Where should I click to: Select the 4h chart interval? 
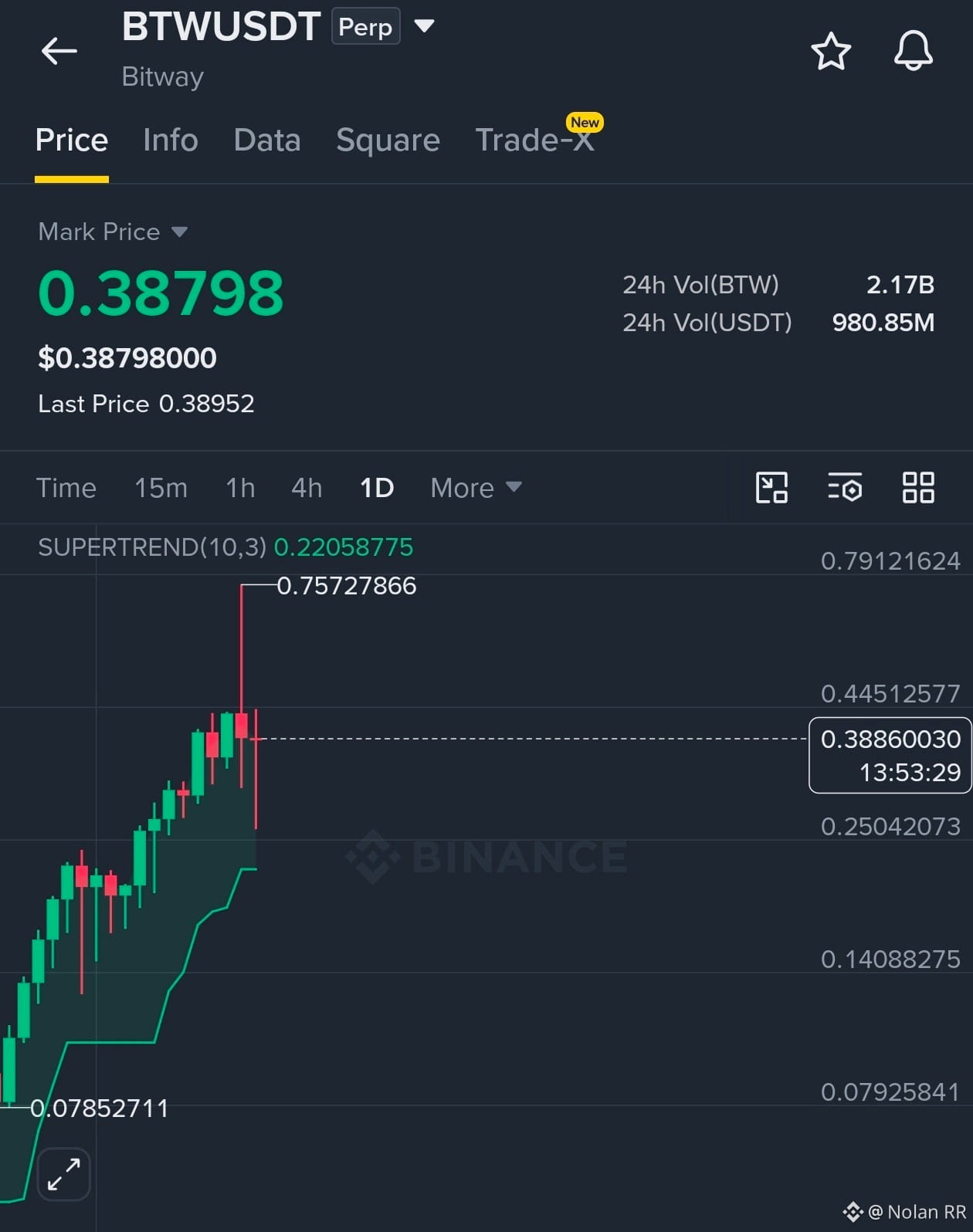click(x=307, y=488)
